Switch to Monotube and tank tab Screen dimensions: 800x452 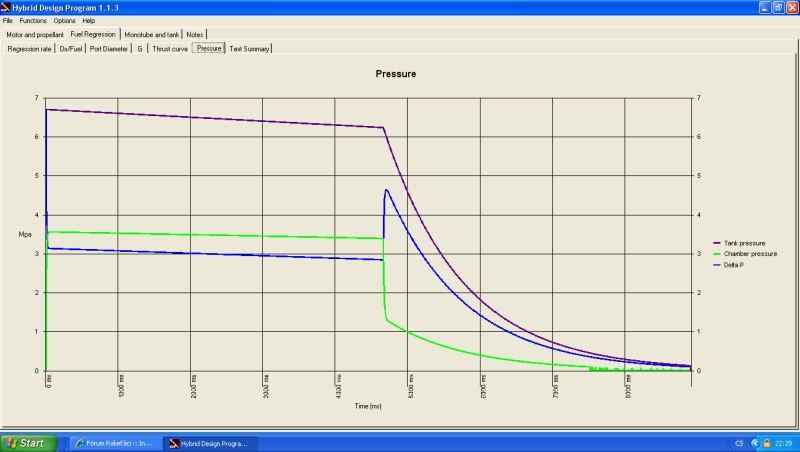151,34
